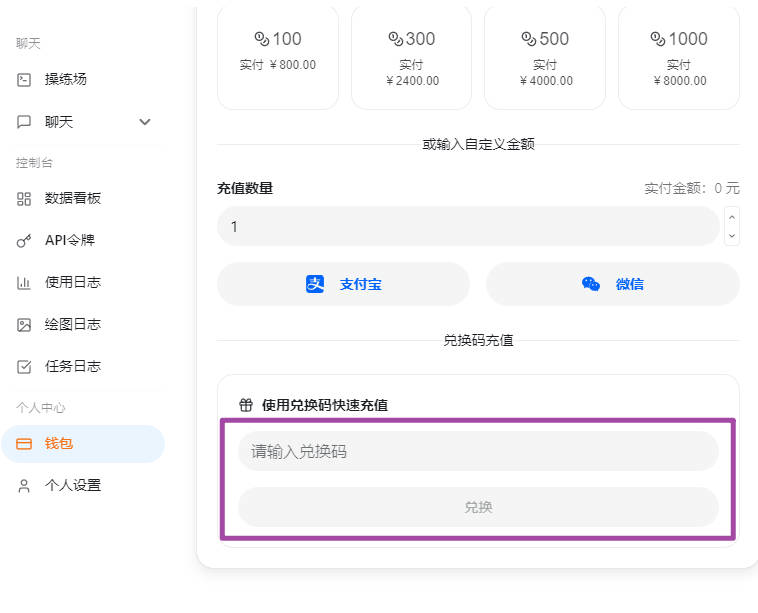Viewport: 758px width, 613px height.
Task: Choose the 300 recharge card
Action: pos(411,58)
